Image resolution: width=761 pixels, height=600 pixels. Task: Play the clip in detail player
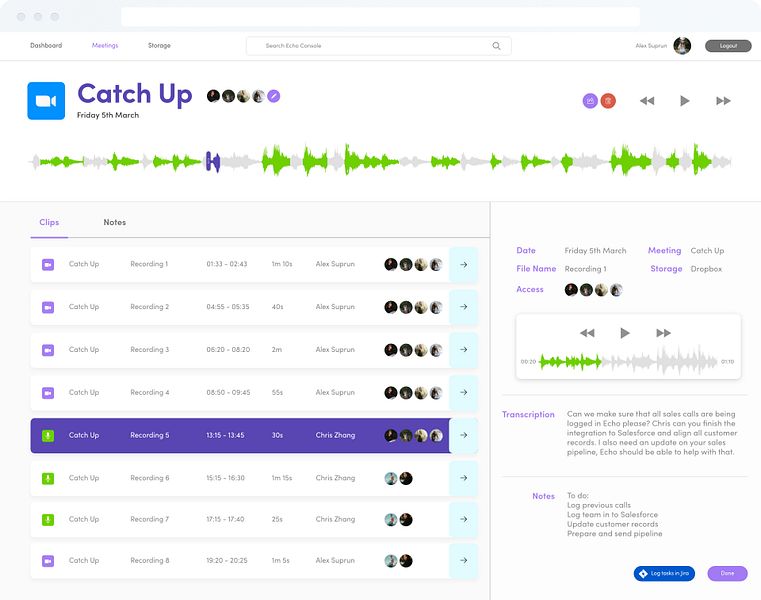click(x=625, y=333)
